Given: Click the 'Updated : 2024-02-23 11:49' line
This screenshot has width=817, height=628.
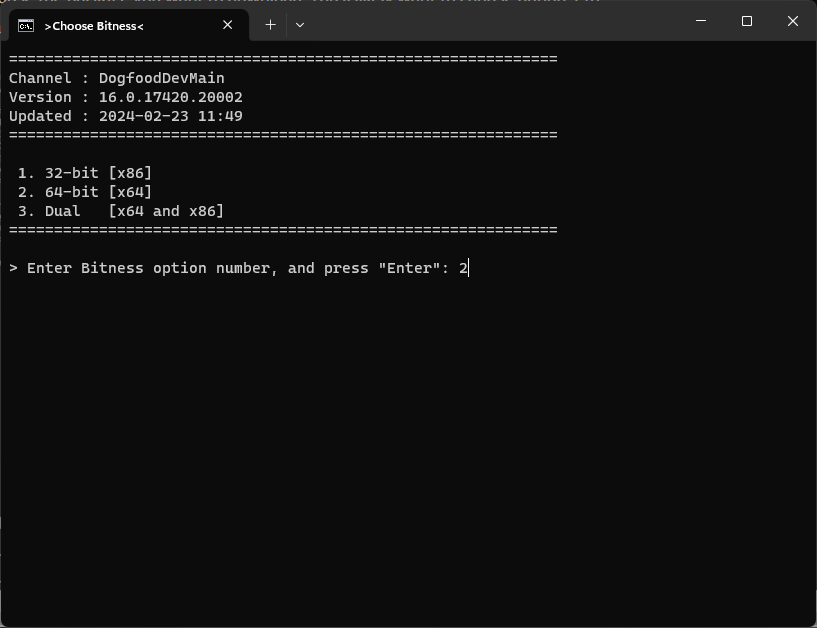Looking at the screenshot, I should click(126, 116).
